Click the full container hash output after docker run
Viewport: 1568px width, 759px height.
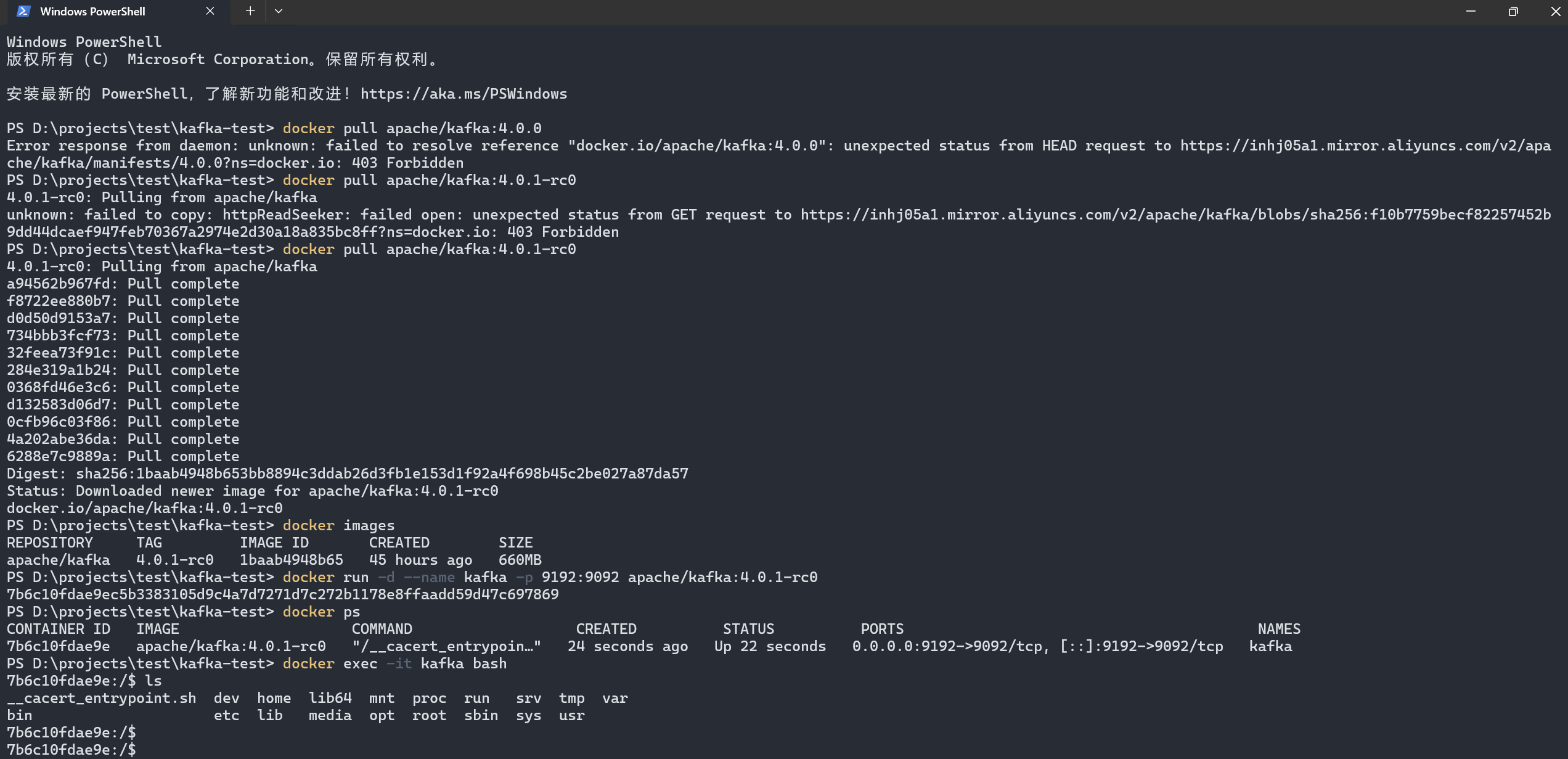point(283,594)
